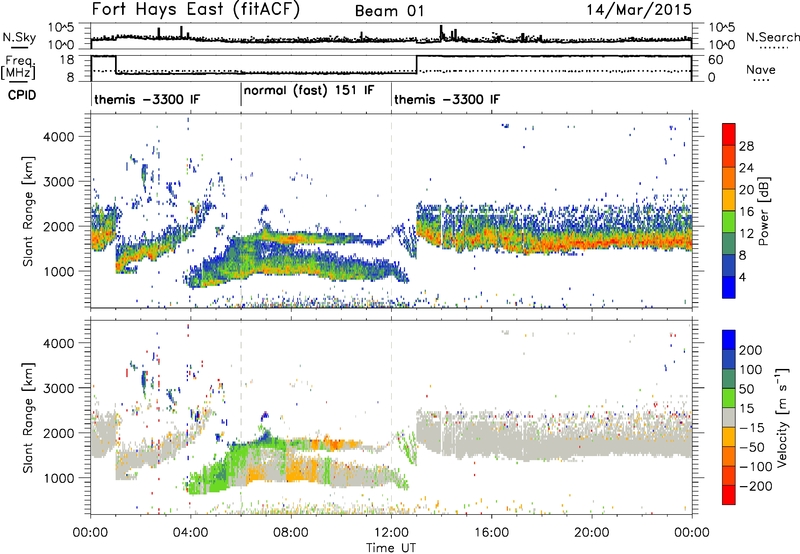Pick the blue Velocity segment above 200
The width and height of the screenshot is (800, 554).
pyautogui.click(x=729, y=340)
